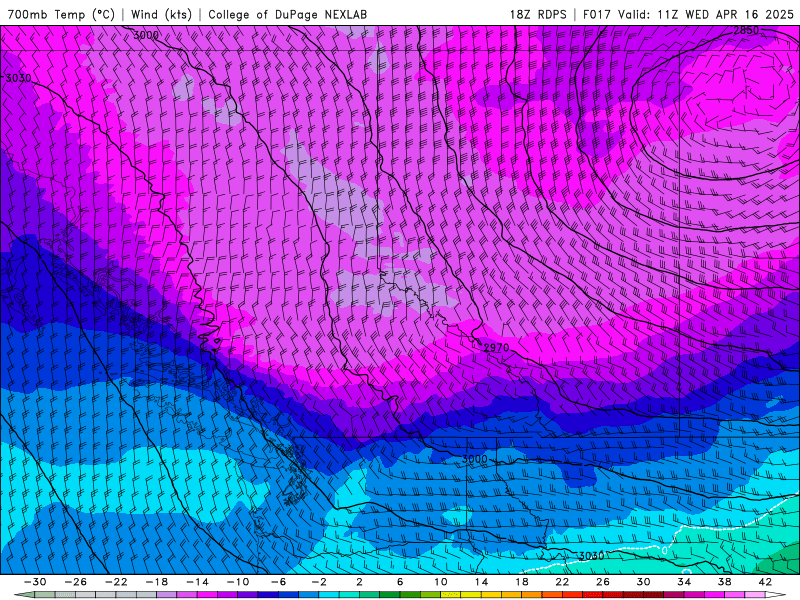Select the -6 colorbar tick label
The height and width of the screenshot is (600, 800).
(x=278, y=582)
